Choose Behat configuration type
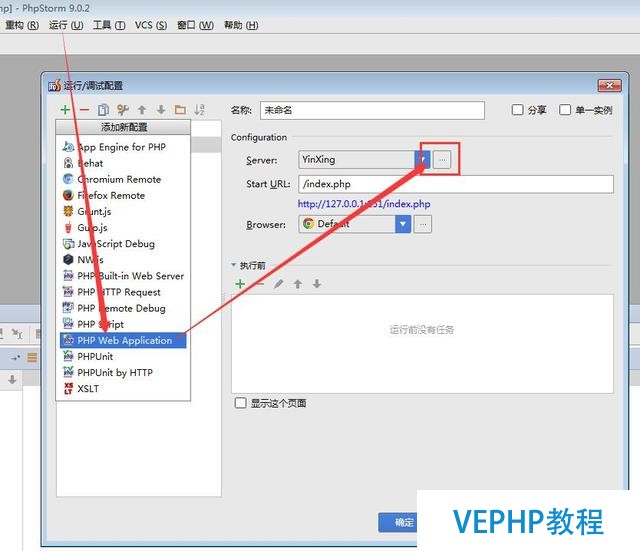640x551 pixels. (123, 163)
